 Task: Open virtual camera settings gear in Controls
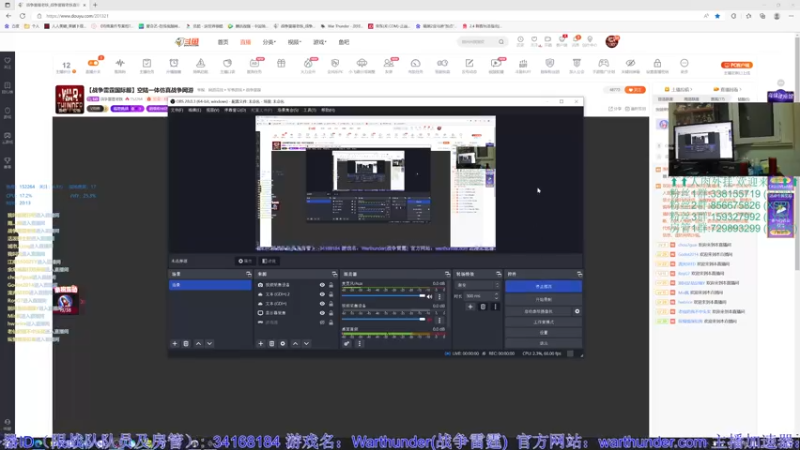click(x=577, y=311)
